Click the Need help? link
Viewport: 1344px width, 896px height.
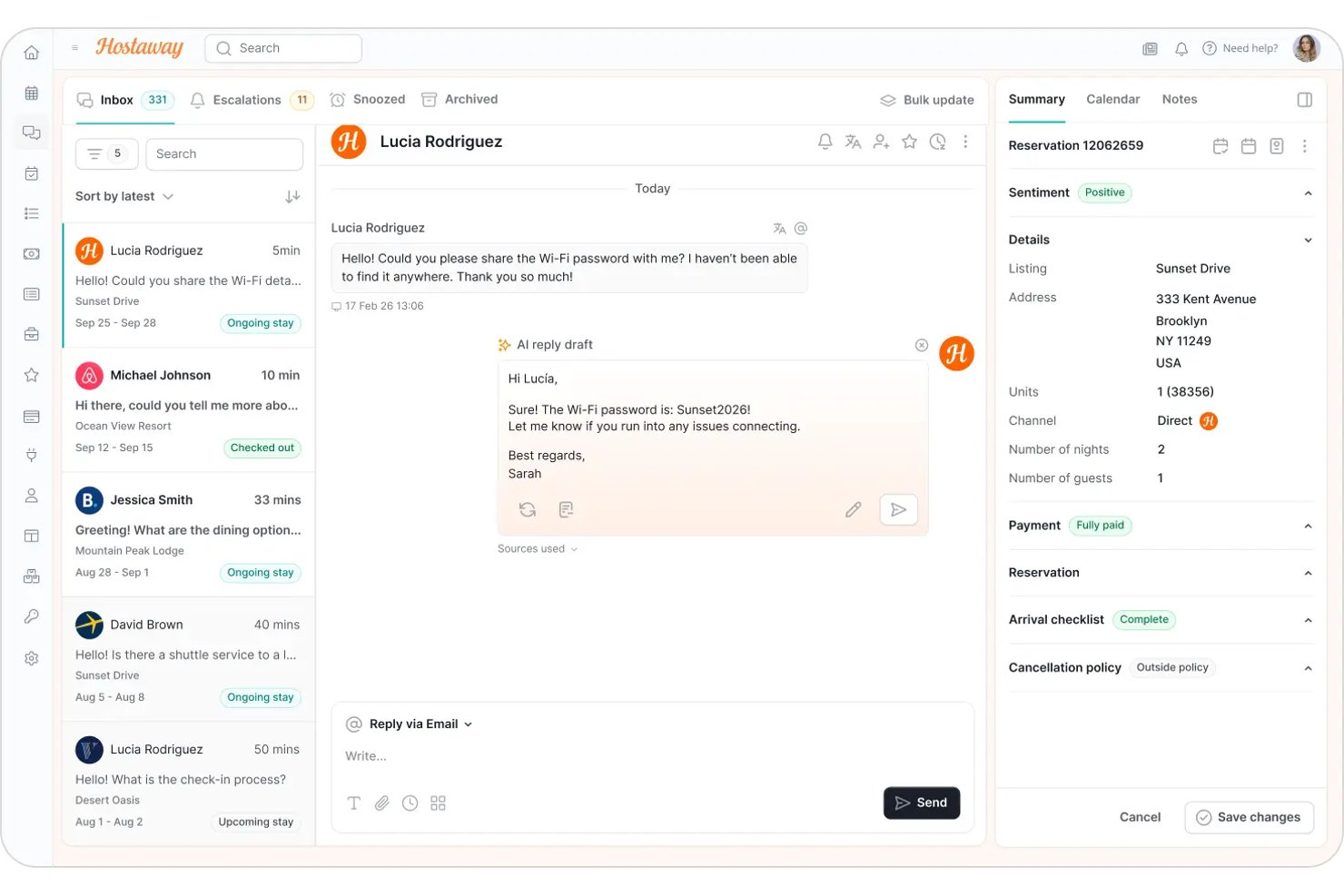coord(1240,49)
